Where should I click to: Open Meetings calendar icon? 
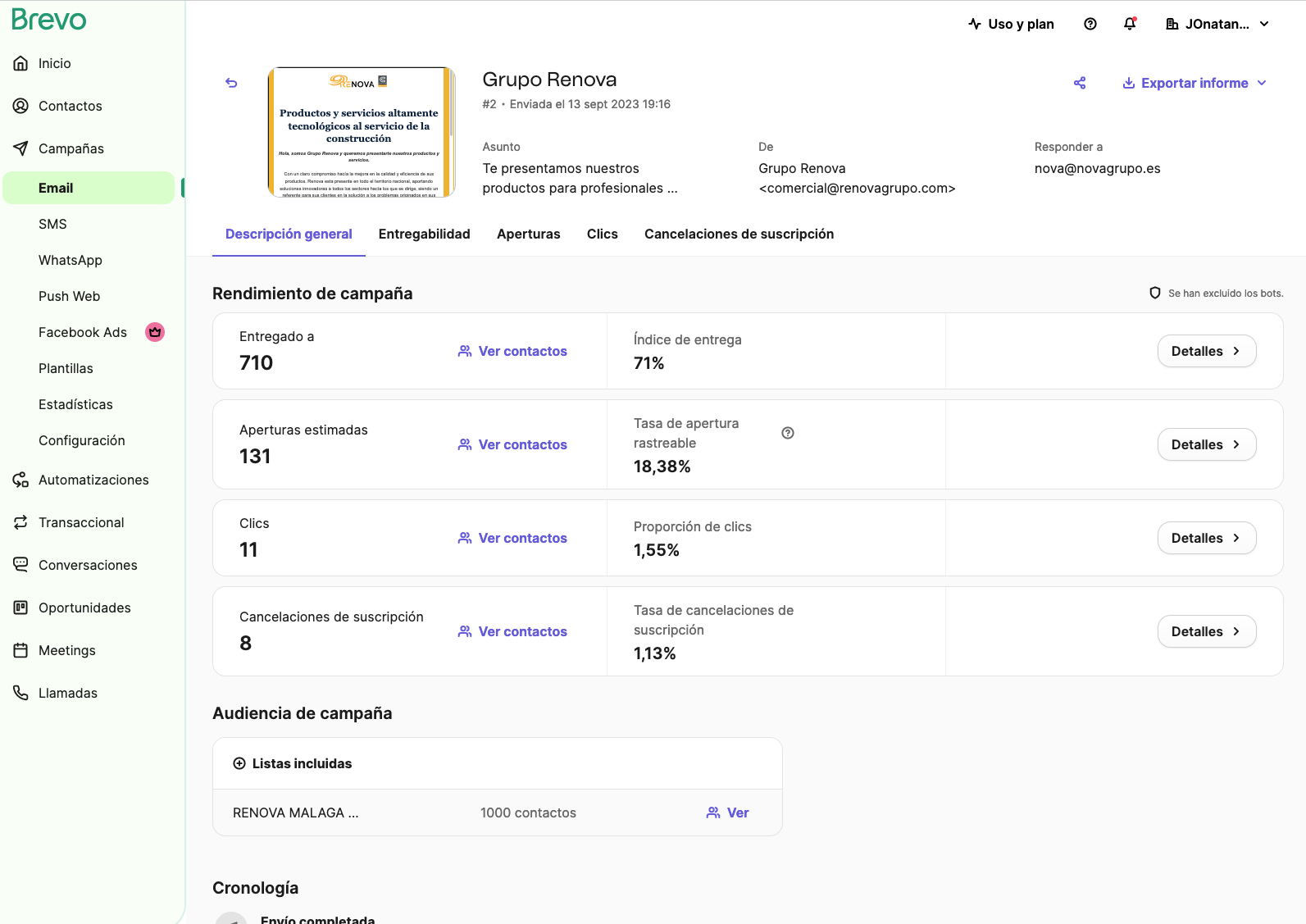click(21, 650)
